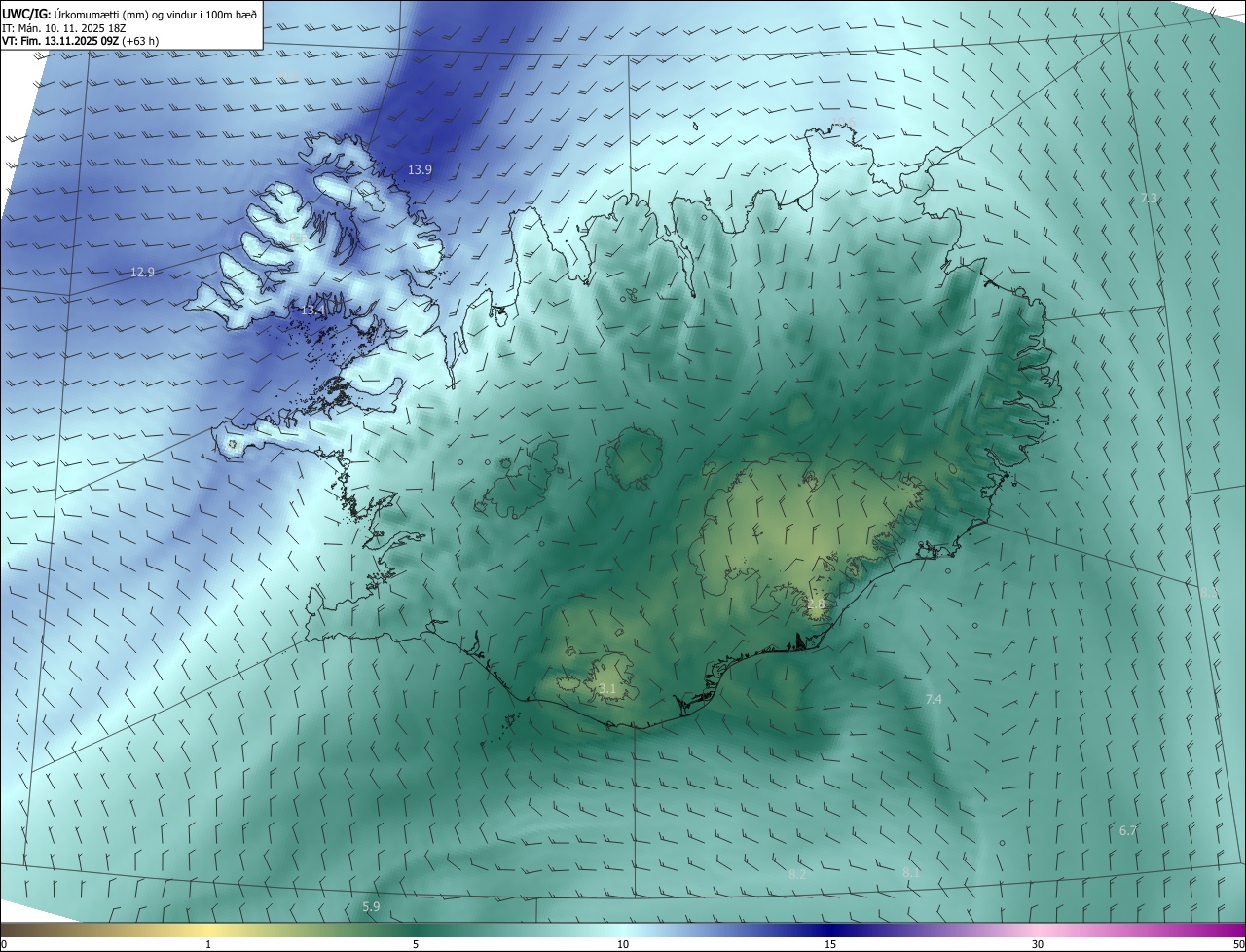Click the '50' tick label on the colour scale
Screen dimensions: 1246x952
tap(1238, 944)
